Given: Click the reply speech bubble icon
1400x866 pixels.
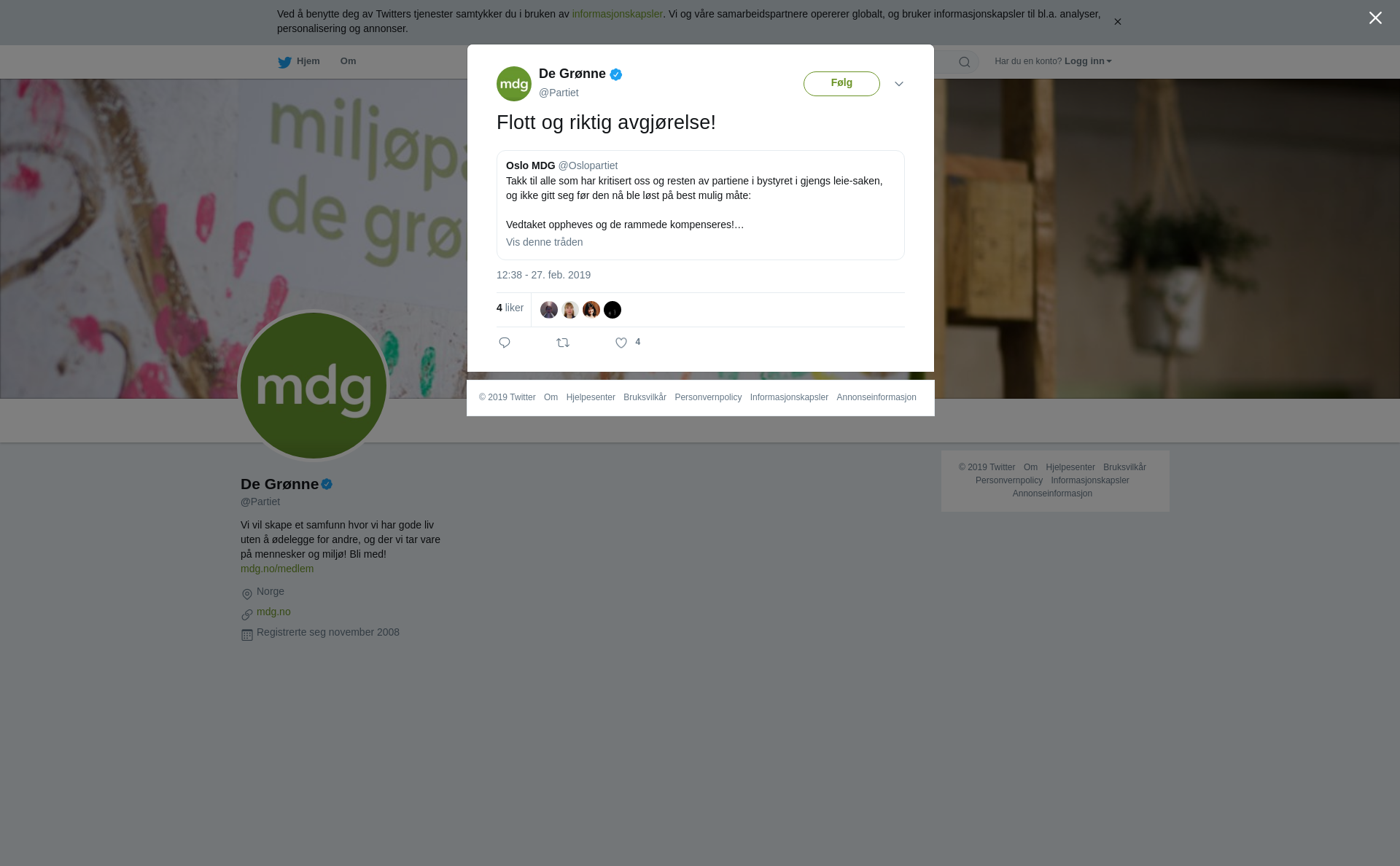Looking at the screenshot, I should [x=505, y=343].
